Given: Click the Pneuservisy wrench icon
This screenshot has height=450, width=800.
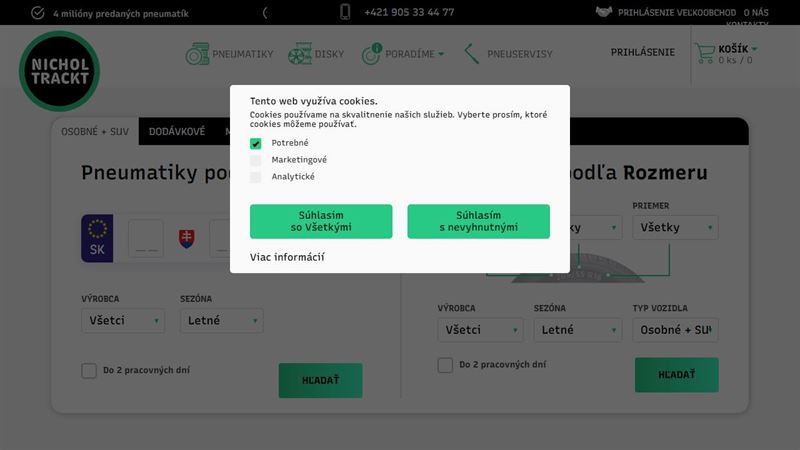Looking at the screenshot, I should pyautogui.click(x=472, y=54).
